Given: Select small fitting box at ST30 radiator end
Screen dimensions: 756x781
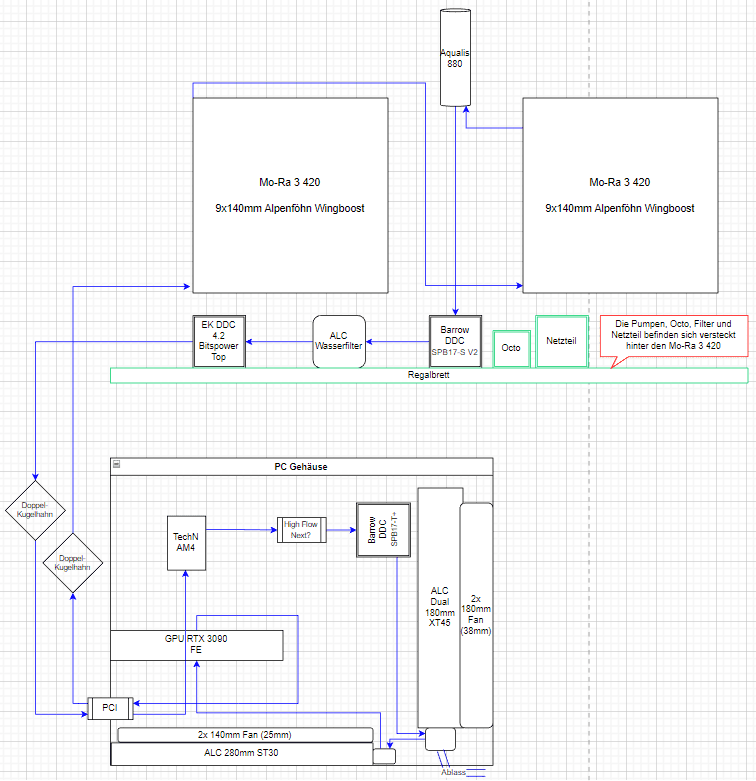Looking at the screenshot, I should 384,757.
